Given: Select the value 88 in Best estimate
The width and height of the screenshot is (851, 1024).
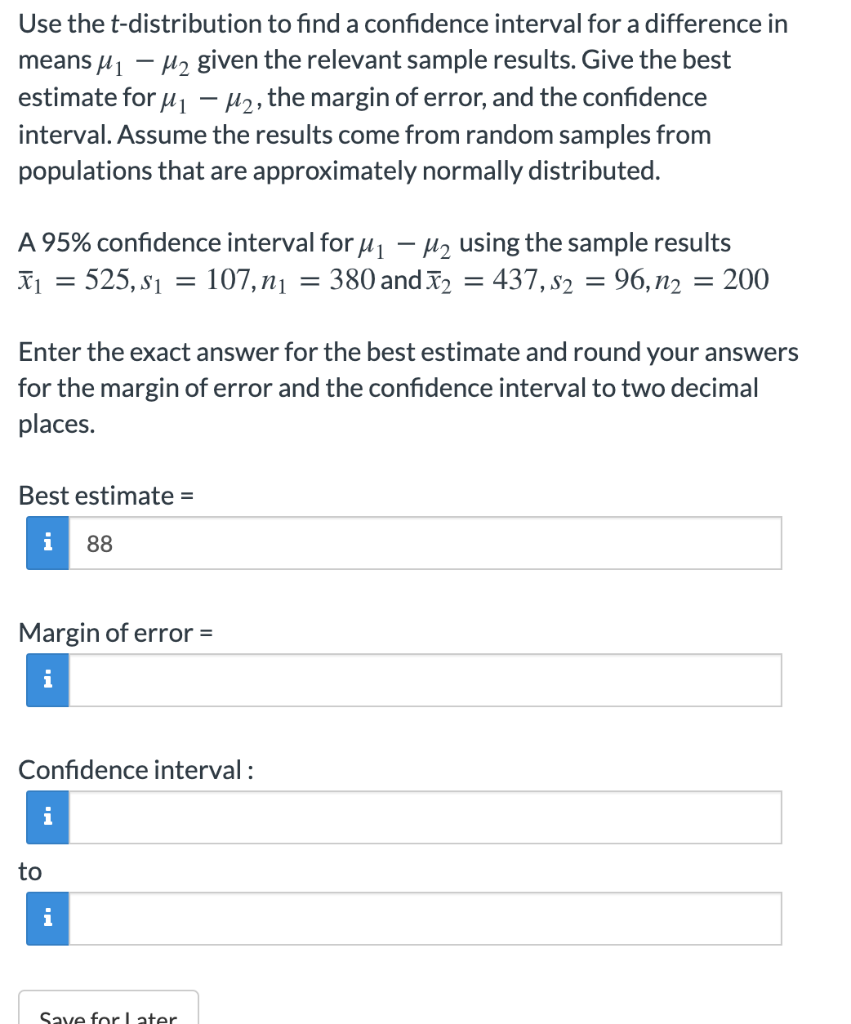Looking at the screenshot, I should pos(98,543).
